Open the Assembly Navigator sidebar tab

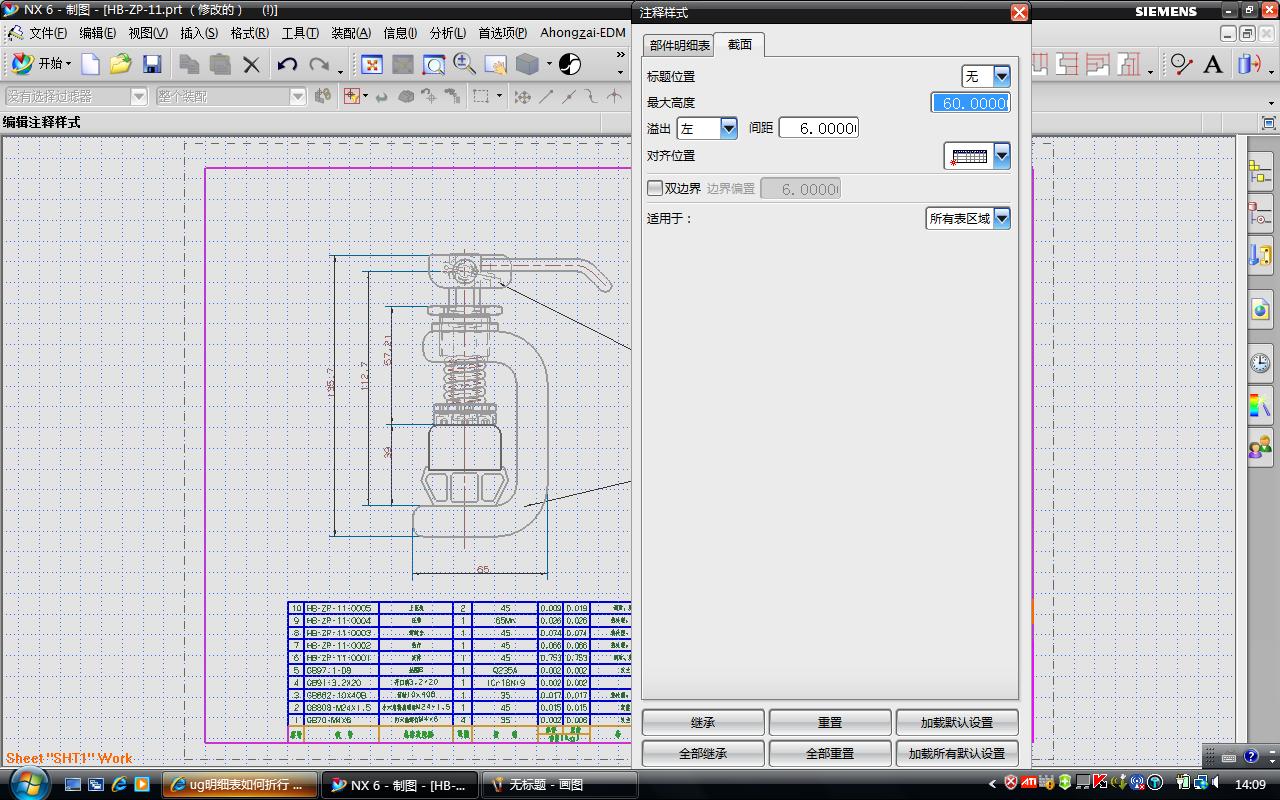tap(1260, 171)
